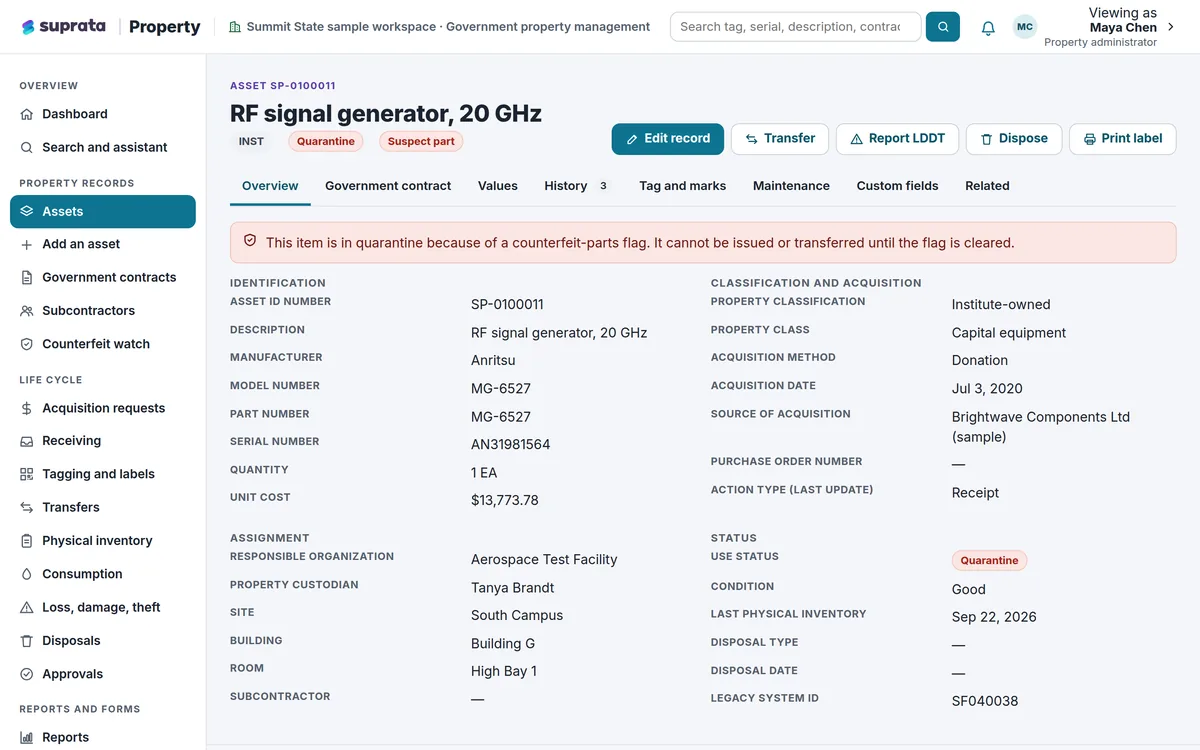
Task: Open the MC avatar menu
Action: tap(1025, 27)
